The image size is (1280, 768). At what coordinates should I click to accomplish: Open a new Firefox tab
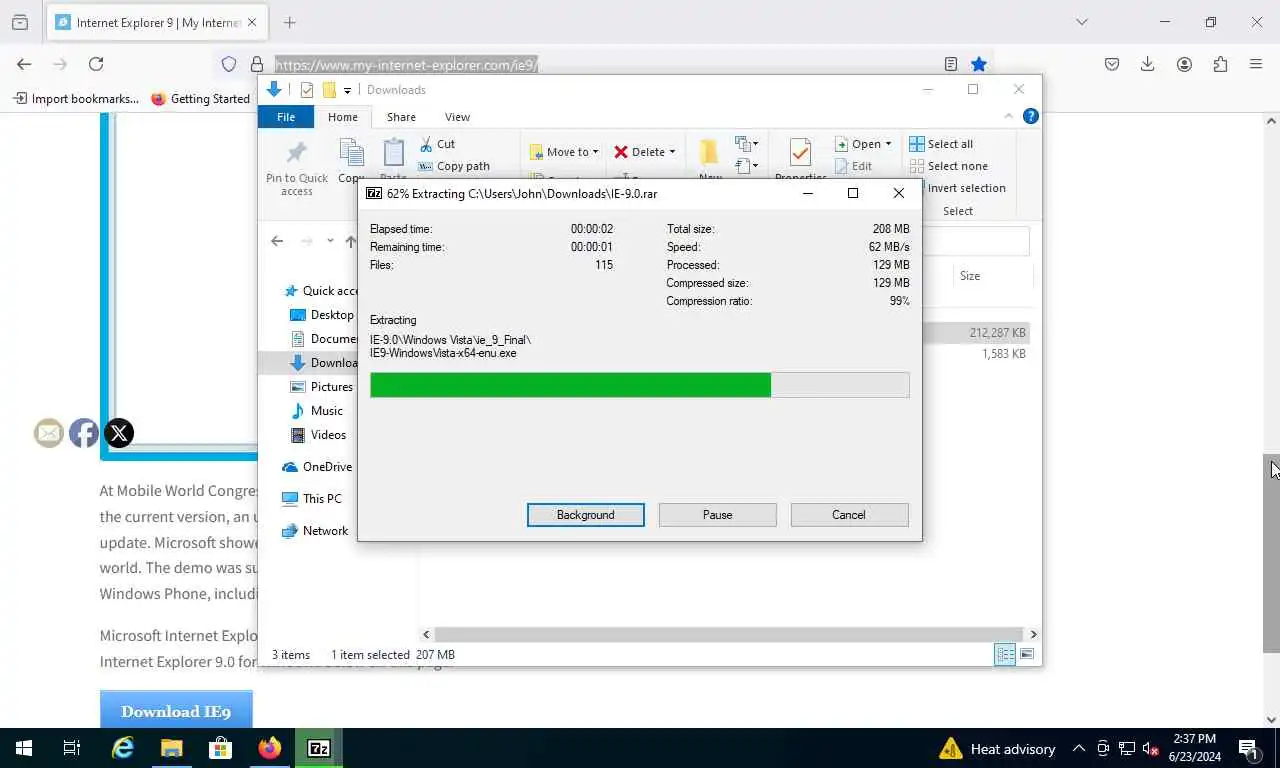pyautogui.click(x=289, y=22)
